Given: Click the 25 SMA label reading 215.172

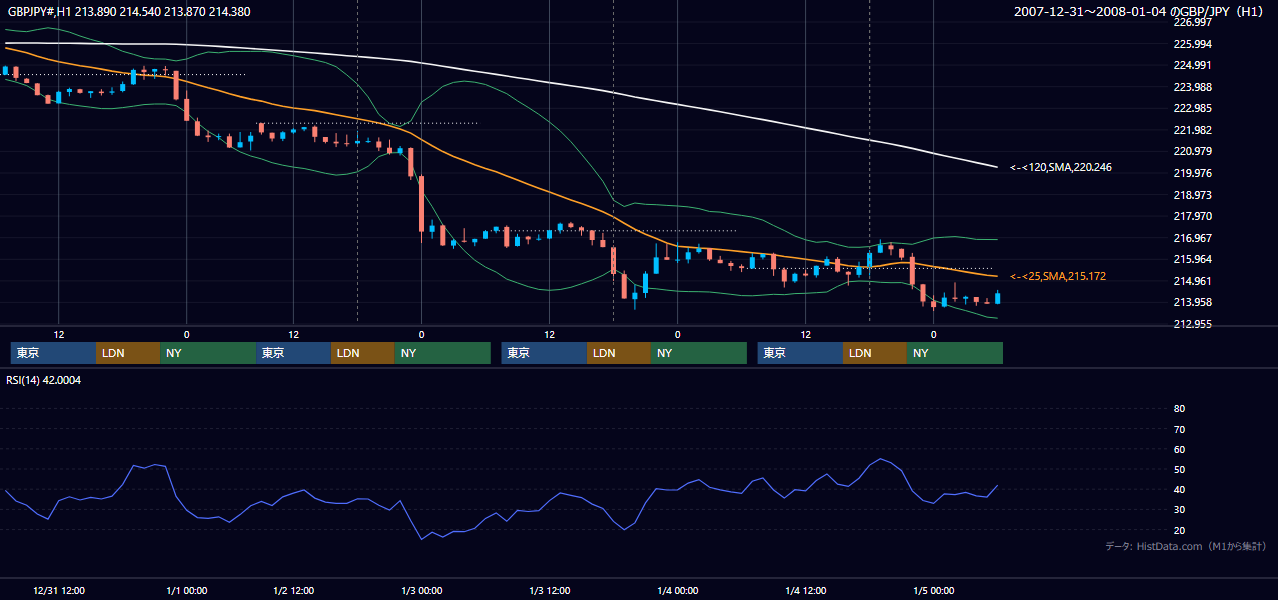Looking at the screenshot, I should 1058,276.
